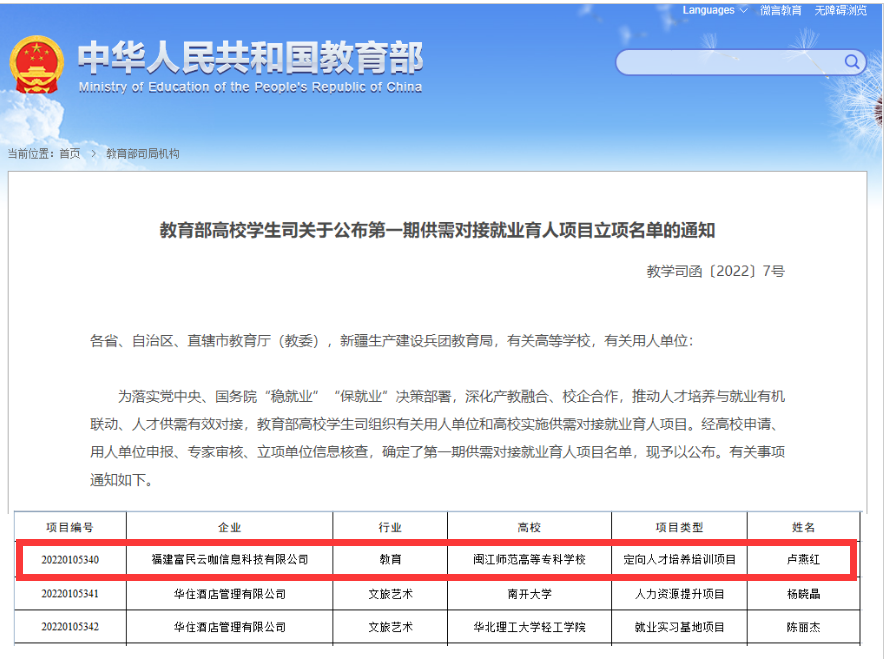Select the 企业 column header
The height and width of the screenshot is (659, 893).
(x=229, y=527)
